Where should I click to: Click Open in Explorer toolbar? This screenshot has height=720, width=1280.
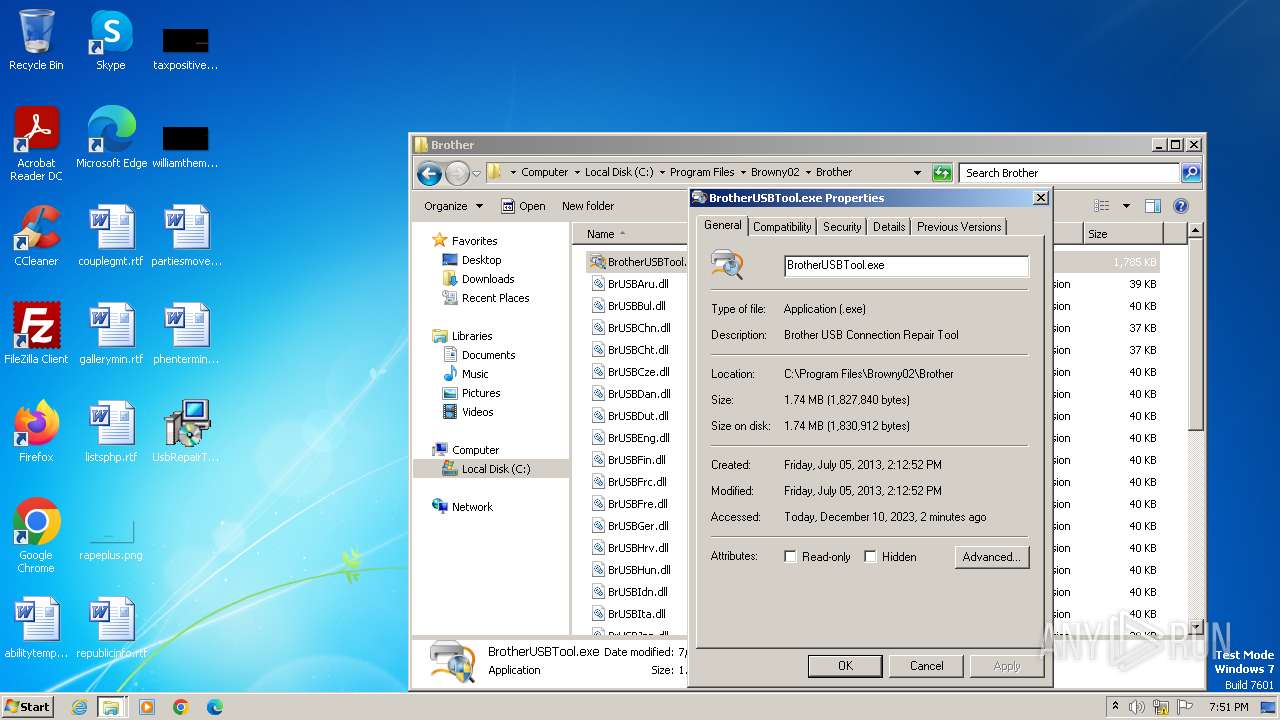(x=523, y=206)
